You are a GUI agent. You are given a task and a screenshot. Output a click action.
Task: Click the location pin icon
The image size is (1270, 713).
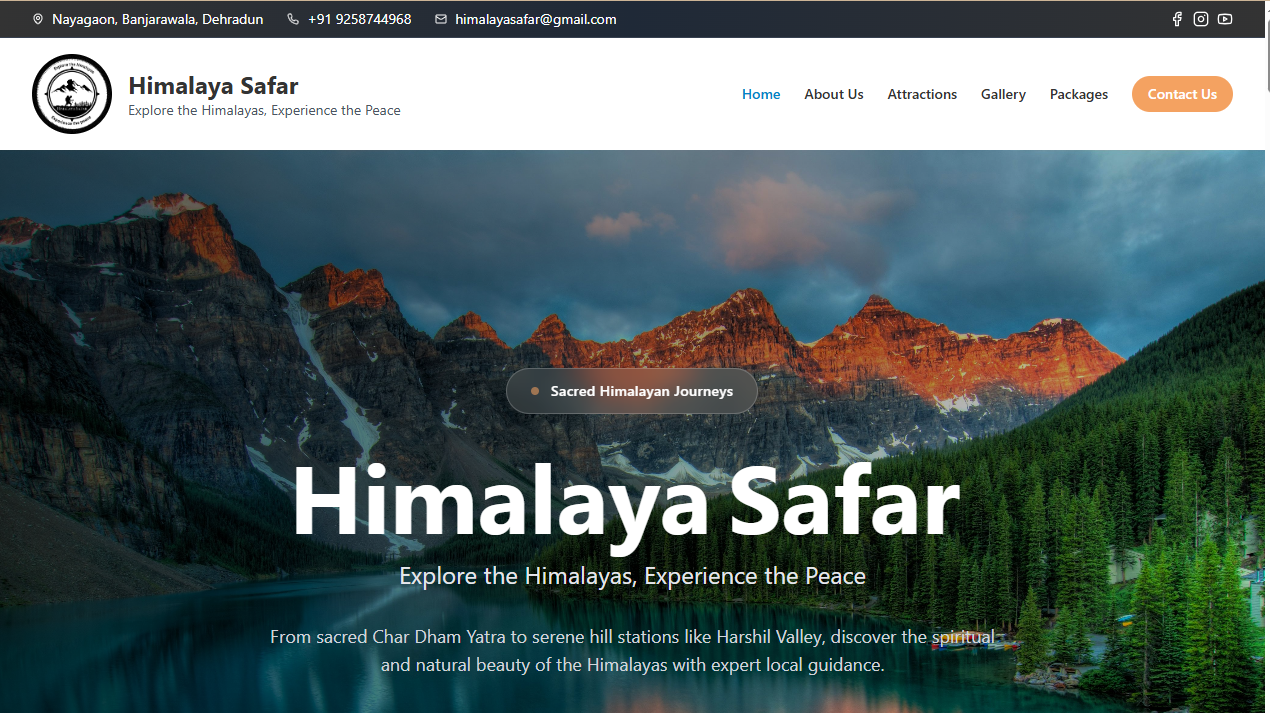point(38,19)
